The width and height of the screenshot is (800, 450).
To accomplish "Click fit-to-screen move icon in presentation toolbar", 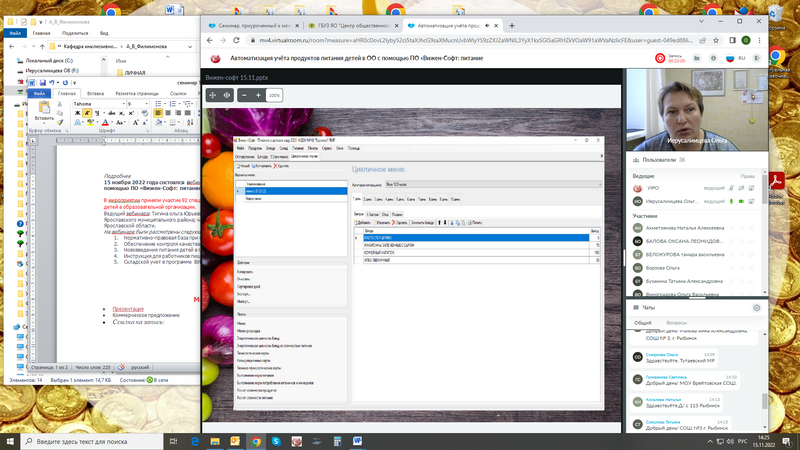I will (213, 95).
